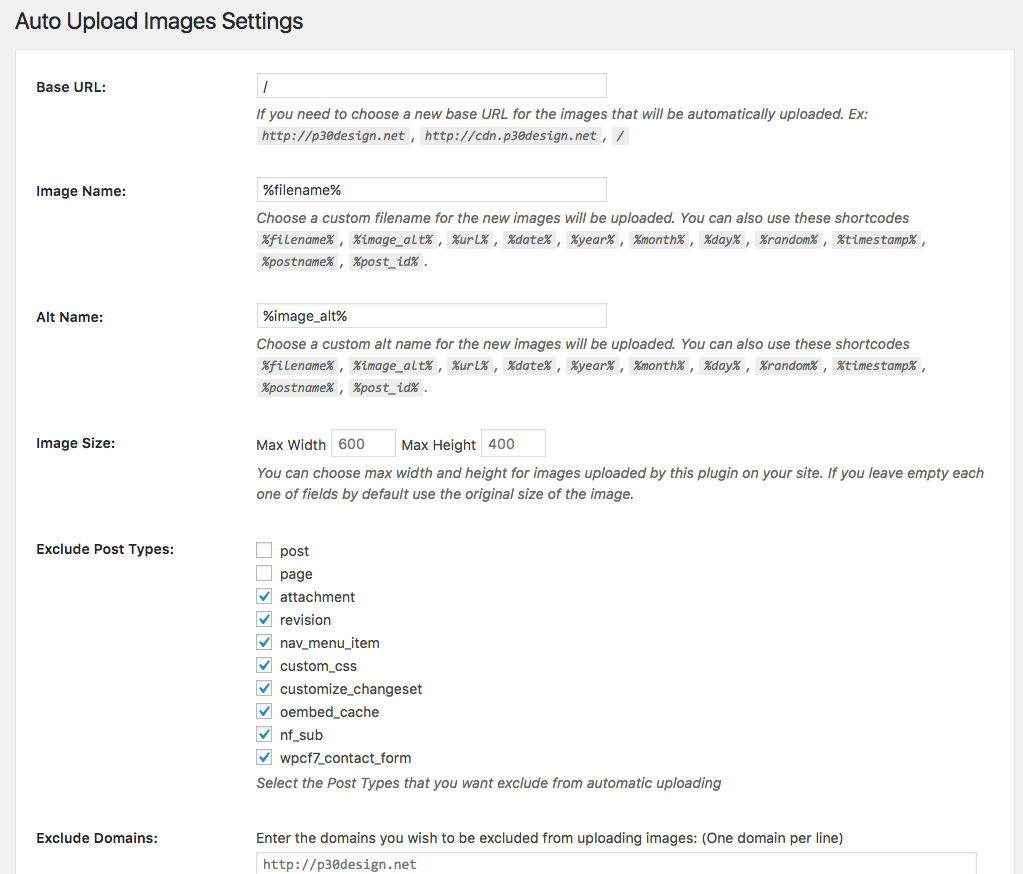Click into the Alt Name field

point(431,316)
